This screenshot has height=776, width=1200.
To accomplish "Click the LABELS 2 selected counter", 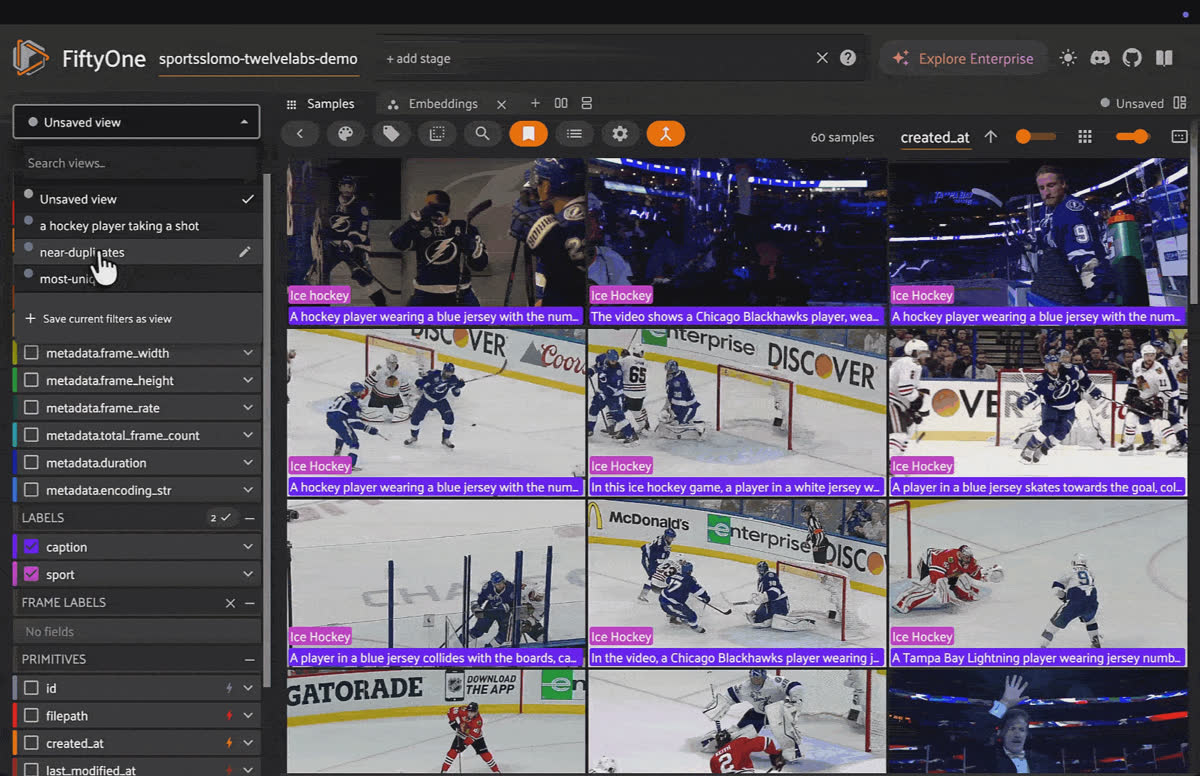I will coord(220,518).
